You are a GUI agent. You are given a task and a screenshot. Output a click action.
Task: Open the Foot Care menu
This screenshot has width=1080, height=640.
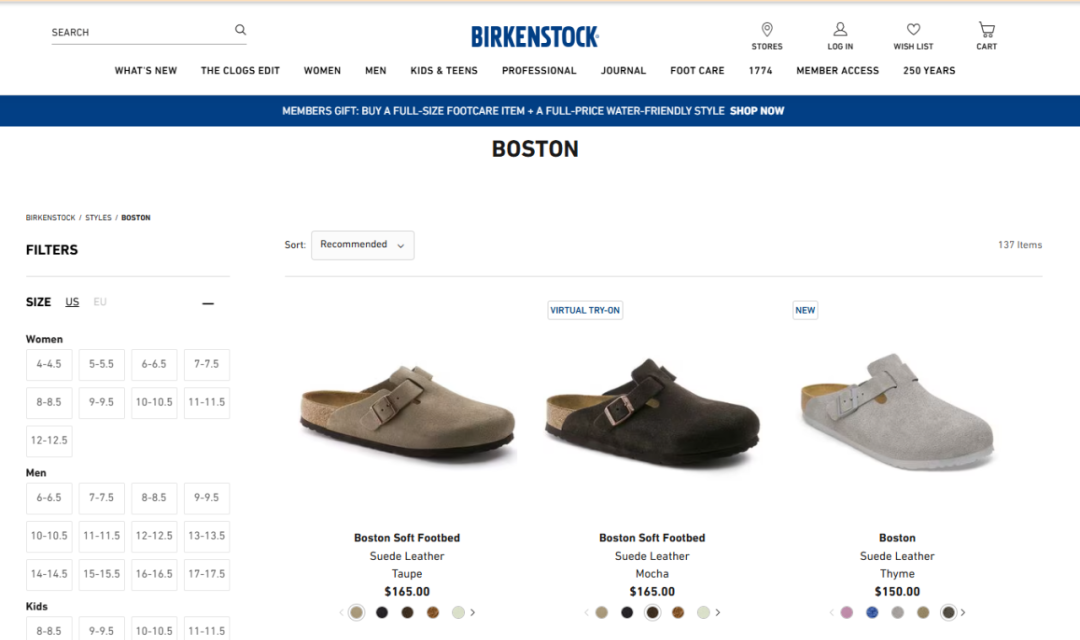point(697,71)
